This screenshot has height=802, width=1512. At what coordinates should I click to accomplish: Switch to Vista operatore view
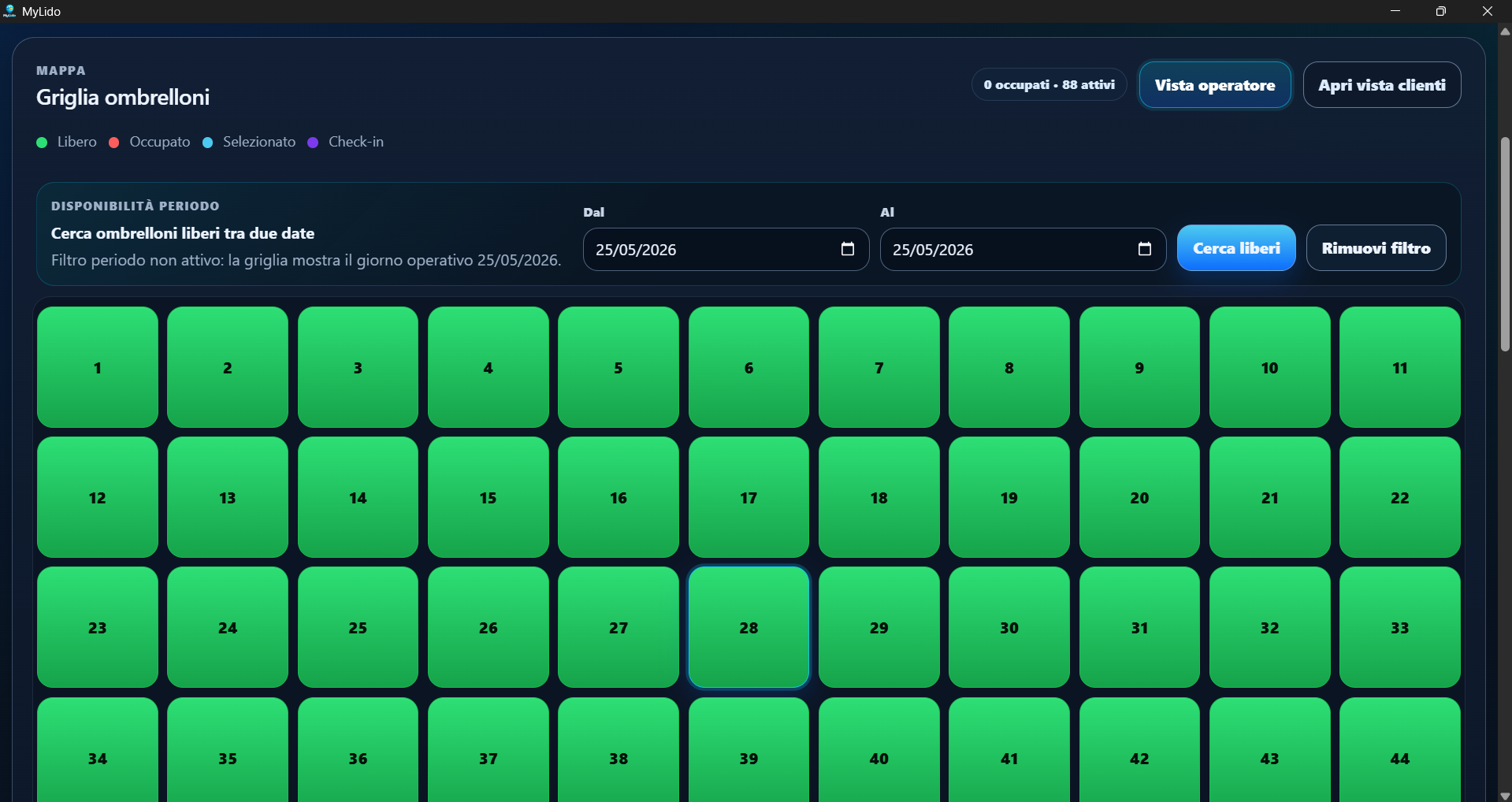tap(1215, 85)
